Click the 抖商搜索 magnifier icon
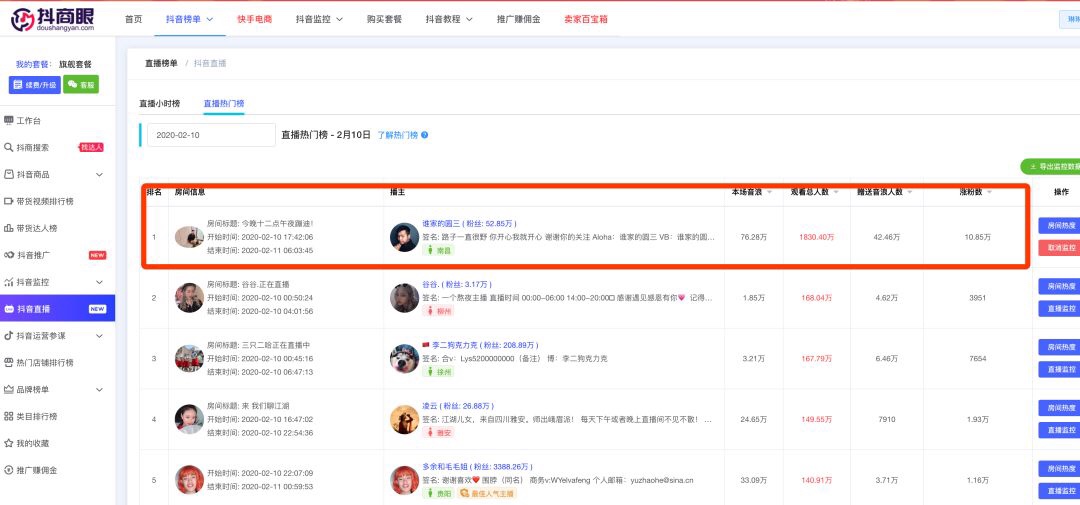This screenshot has width=1080, height=505. 9,147
